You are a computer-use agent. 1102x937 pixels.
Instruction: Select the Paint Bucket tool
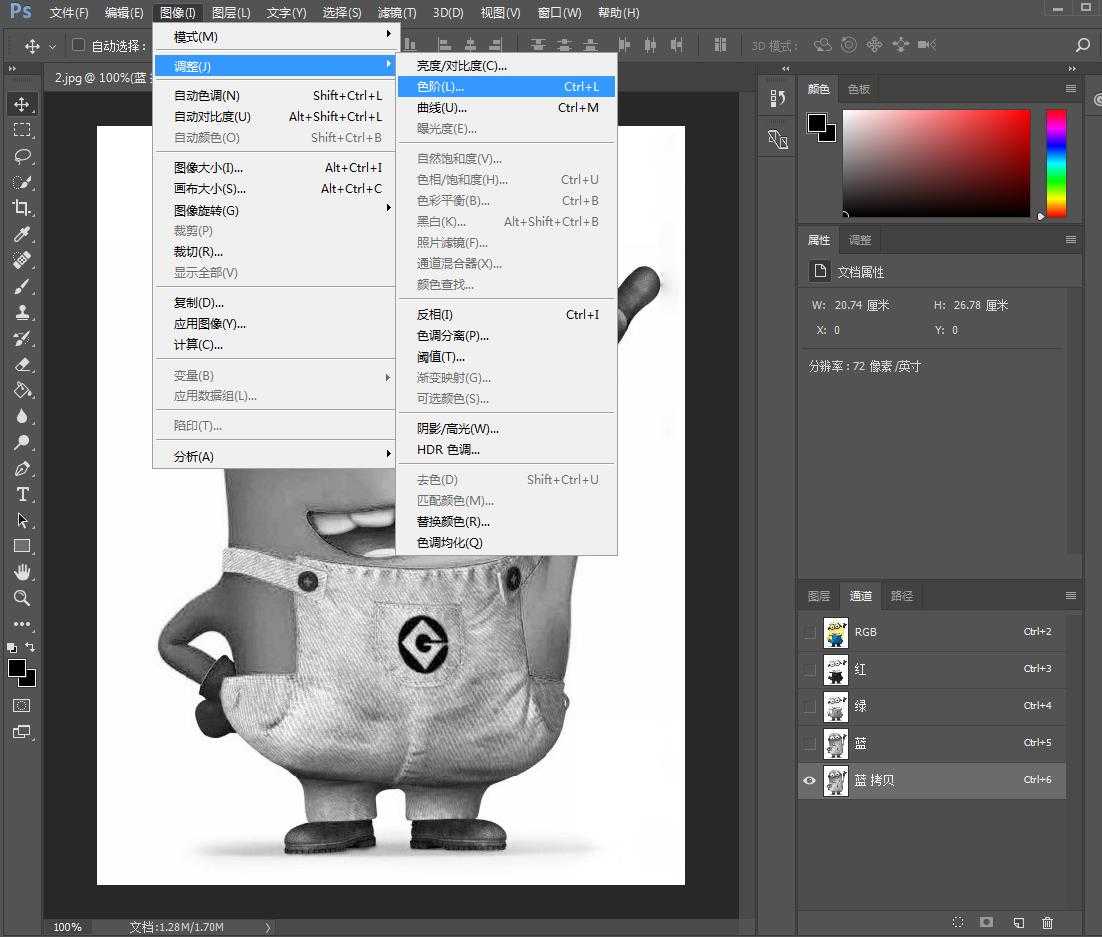pyautogui.click(x=22, y=390)
